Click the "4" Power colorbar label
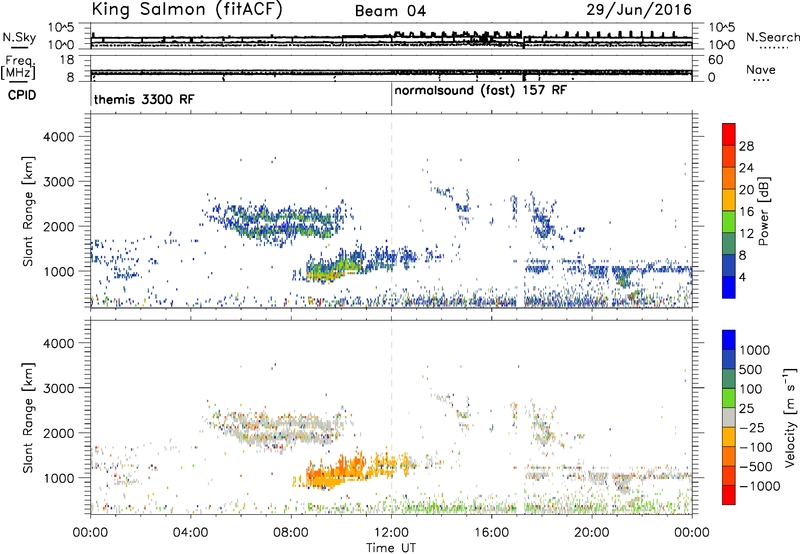The width and height of the screenshot is (800, 554). tap(742, 277)
